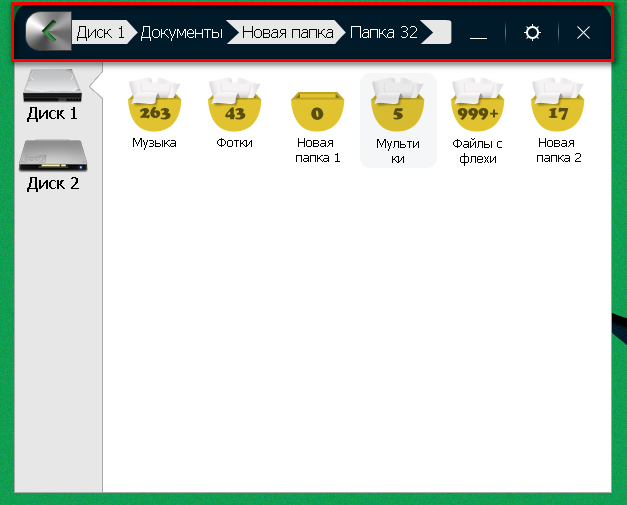Screen dimensions: 627x505
Task: Minimize the file manager window
Action: [478, 34]
